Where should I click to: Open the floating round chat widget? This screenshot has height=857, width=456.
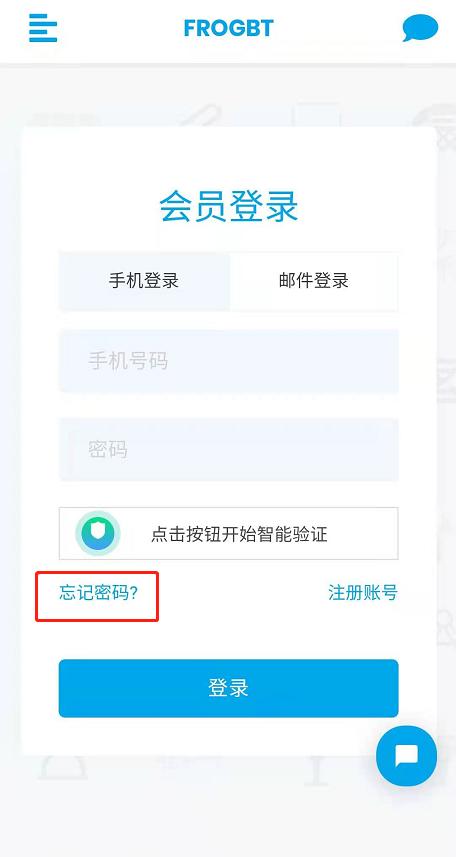tap(406, 755)
